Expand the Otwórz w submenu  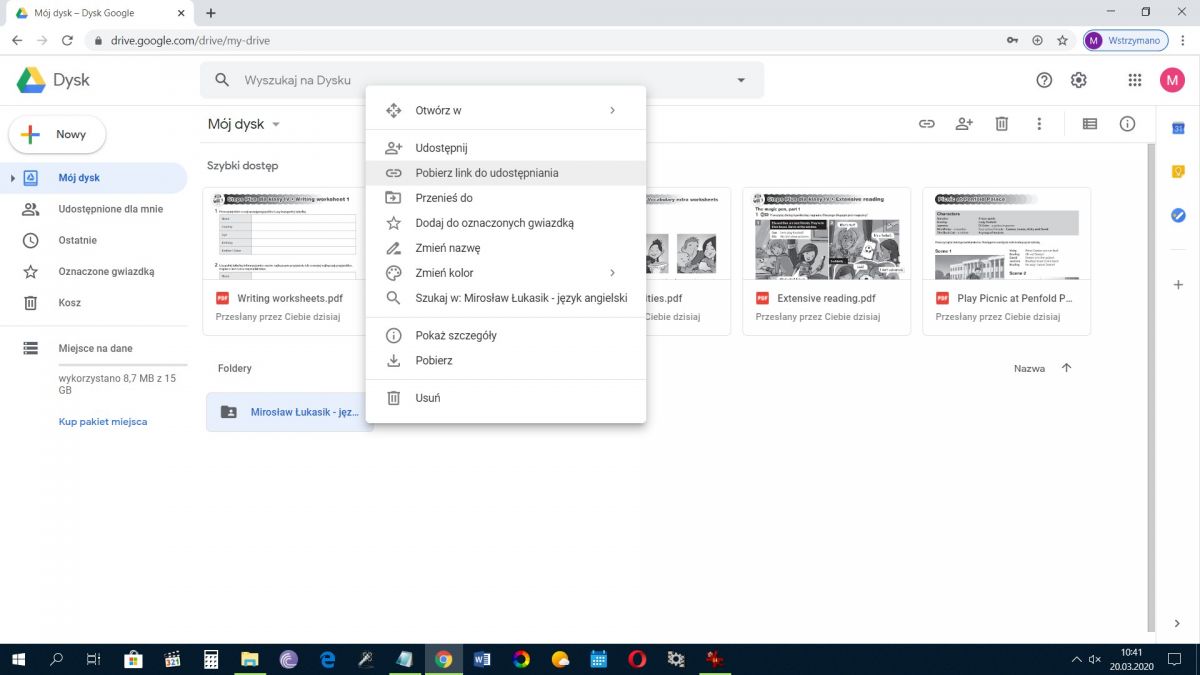tap(612, 110)
